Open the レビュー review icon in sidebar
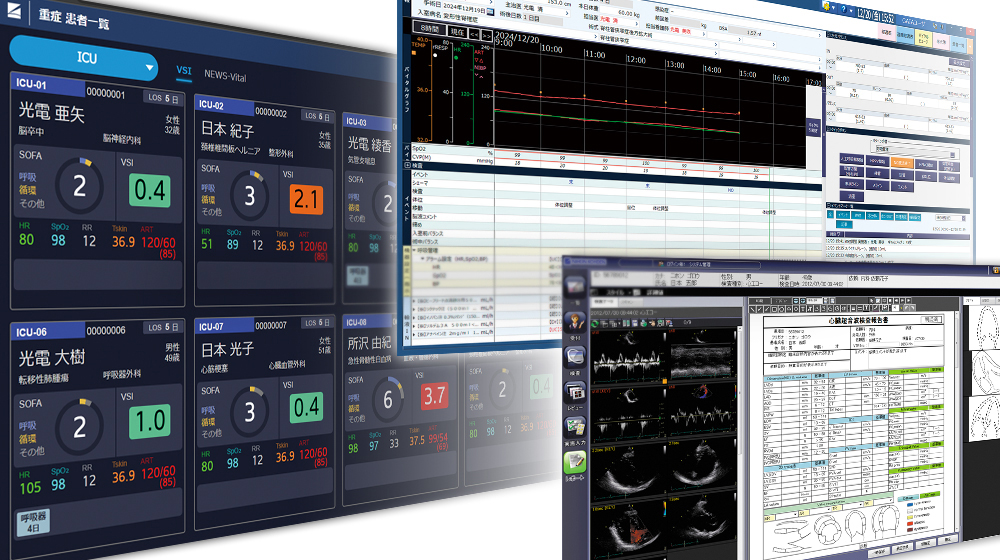This screenshot has width=1000, height=560. [x=575, y=392]
